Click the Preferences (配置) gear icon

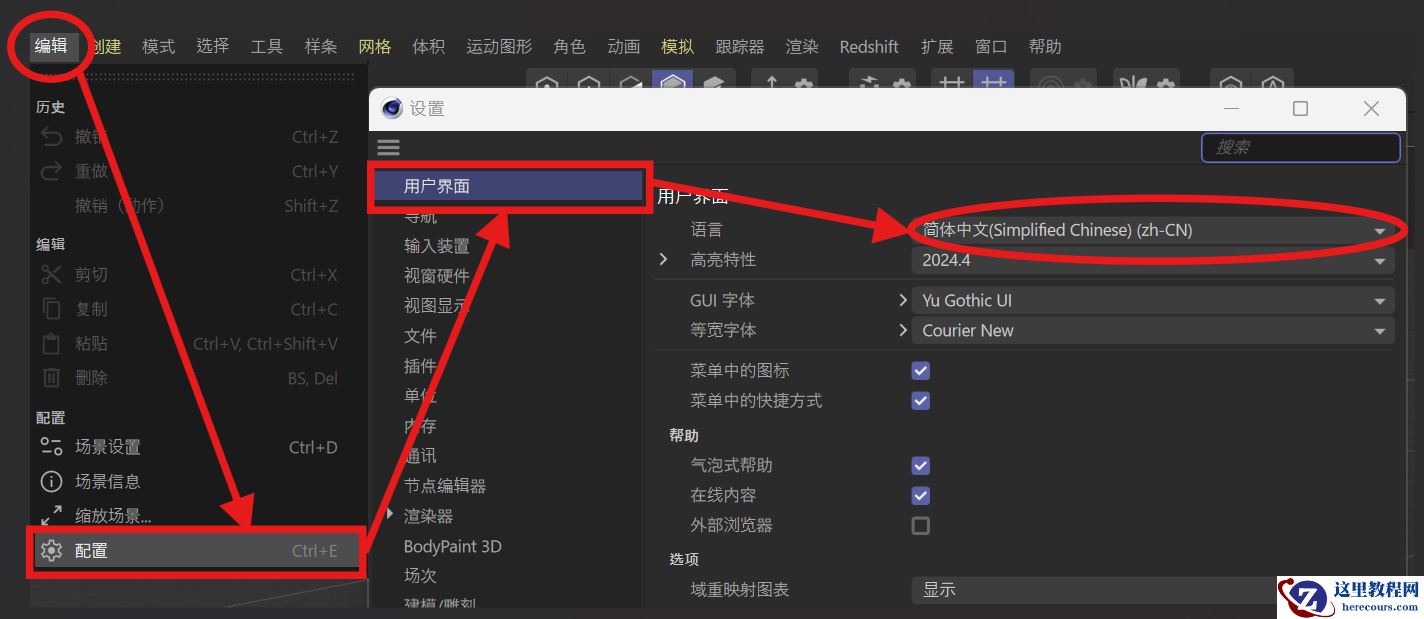(x=49, y=550)
